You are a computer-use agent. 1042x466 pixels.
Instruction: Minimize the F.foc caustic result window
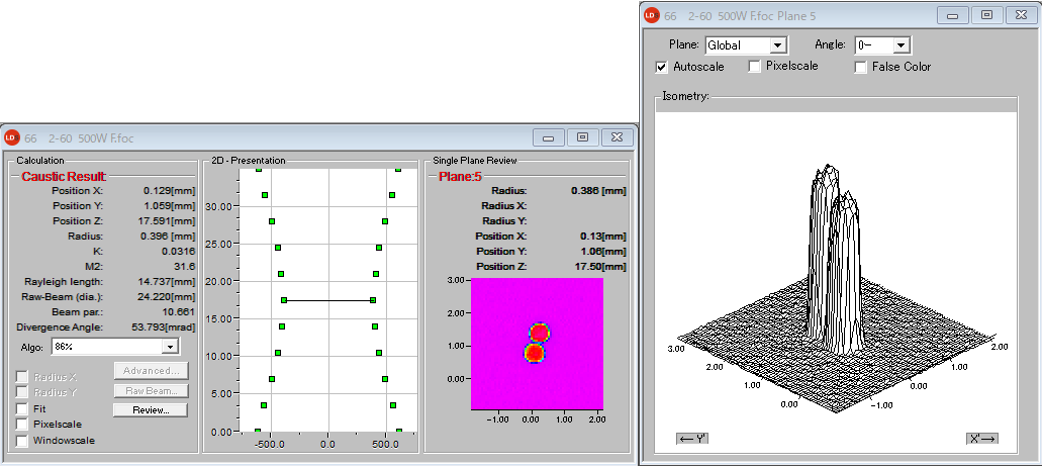[547, 138]
